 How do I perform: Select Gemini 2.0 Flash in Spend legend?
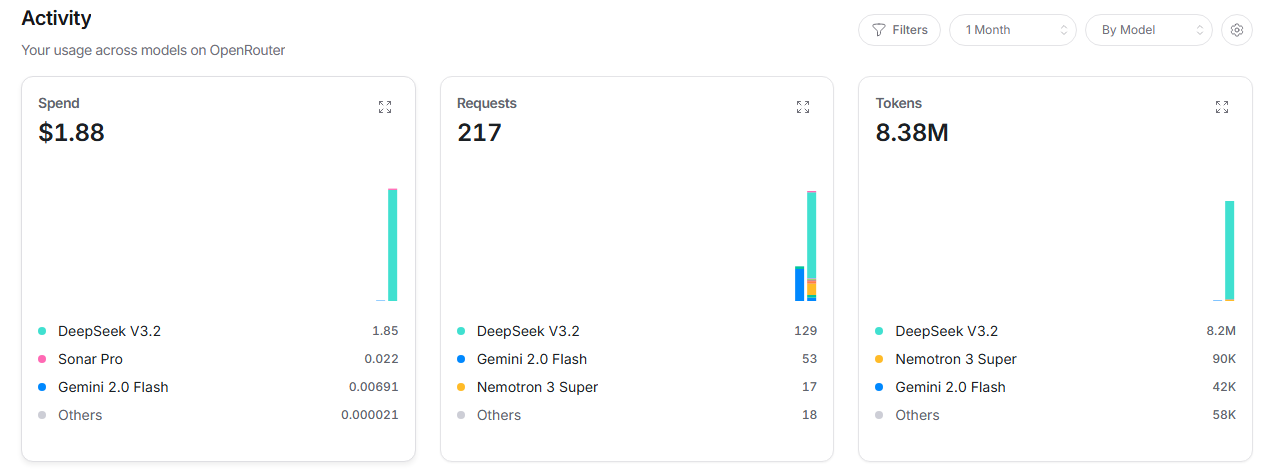tap(112, 387)
